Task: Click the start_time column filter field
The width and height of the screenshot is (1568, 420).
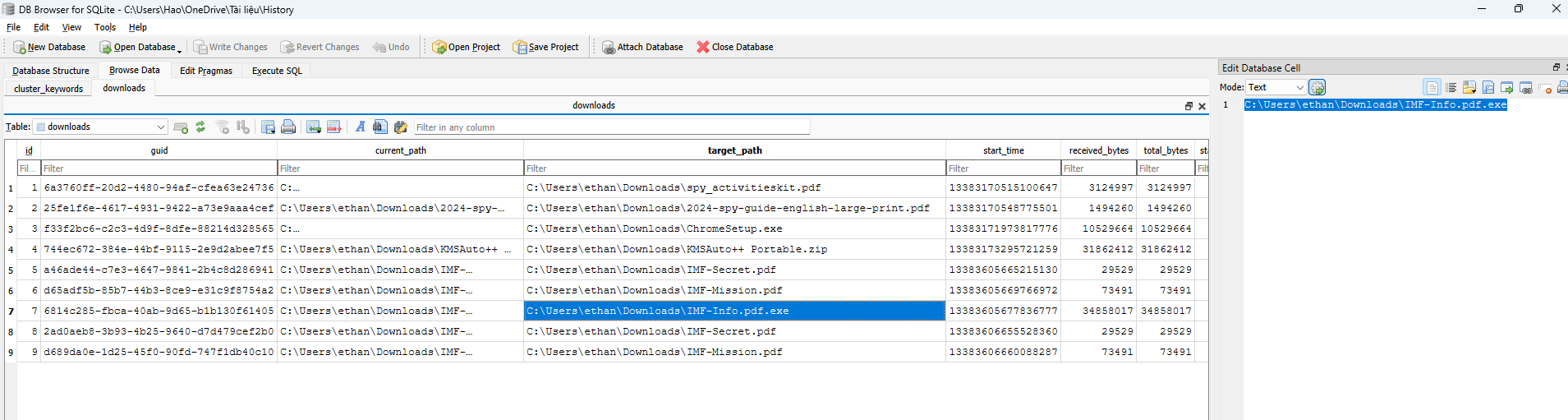Action: coord(1004,168)
